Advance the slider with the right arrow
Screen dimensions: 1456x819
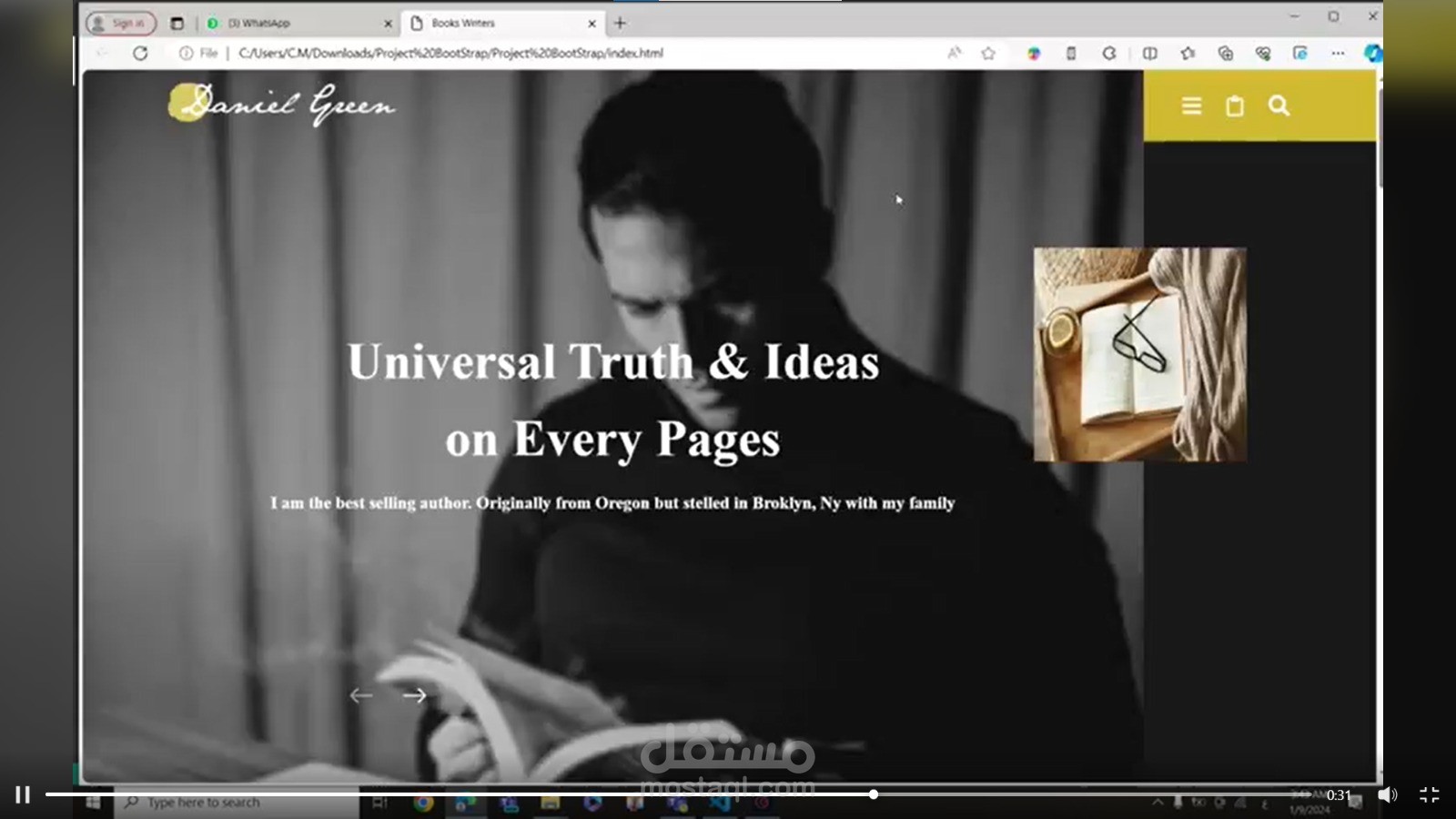(x=414, y=695)
